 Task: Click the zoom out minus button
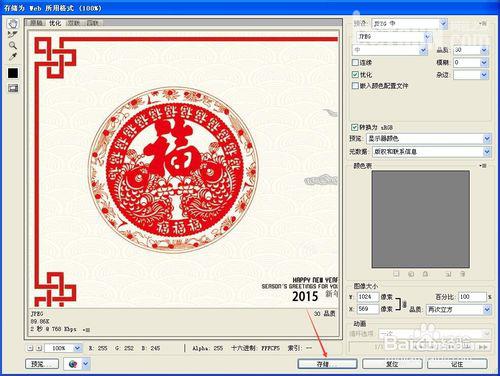[30, 348]
